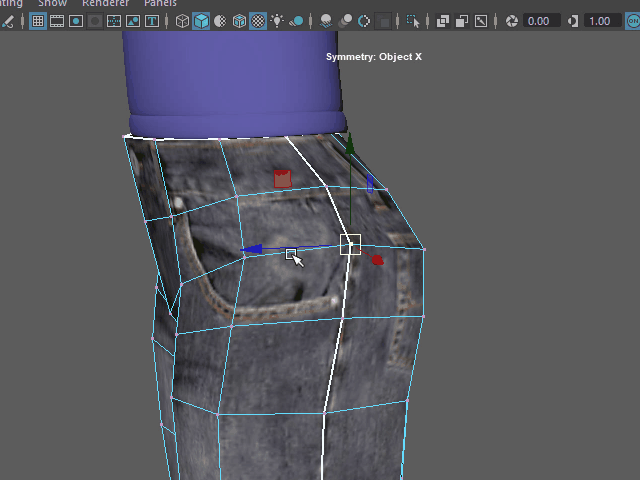Open the Panels menu

click(x=160, y=3)
